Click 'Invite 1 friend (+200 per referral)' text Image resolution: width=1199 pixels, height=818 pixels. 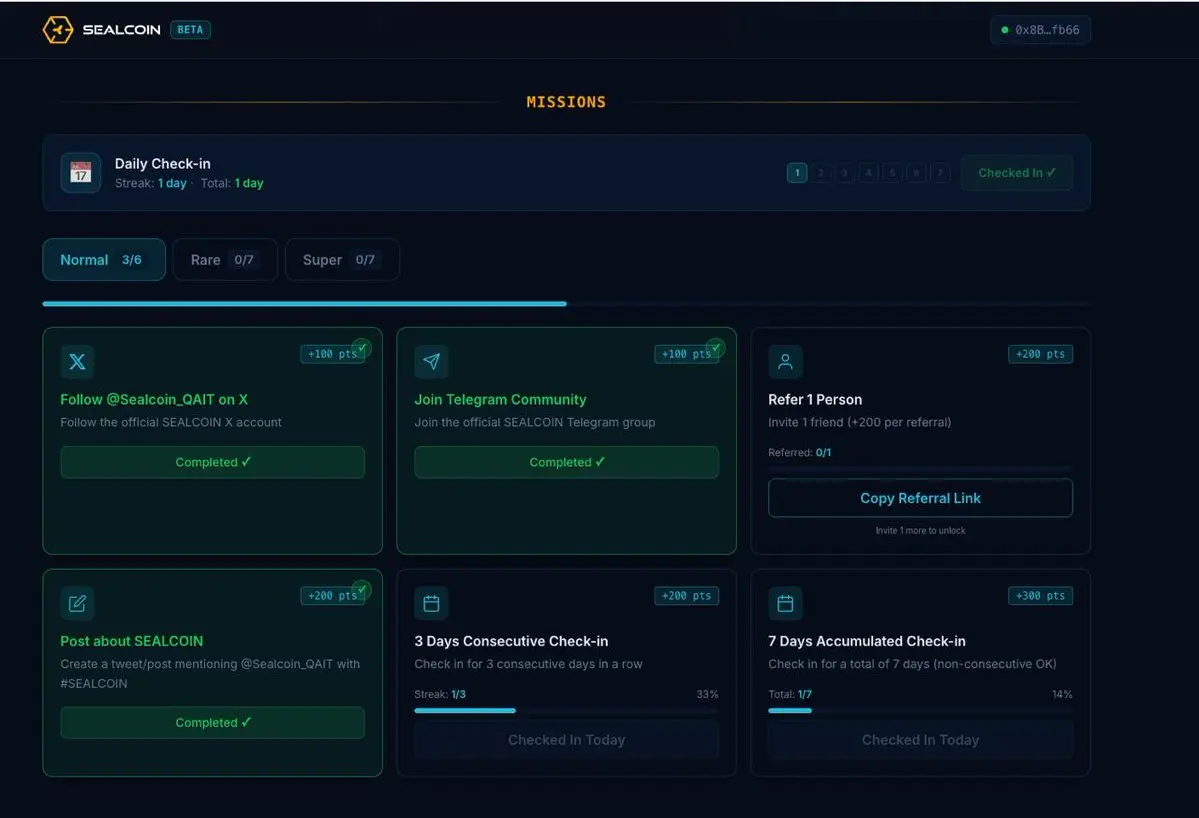859,422
